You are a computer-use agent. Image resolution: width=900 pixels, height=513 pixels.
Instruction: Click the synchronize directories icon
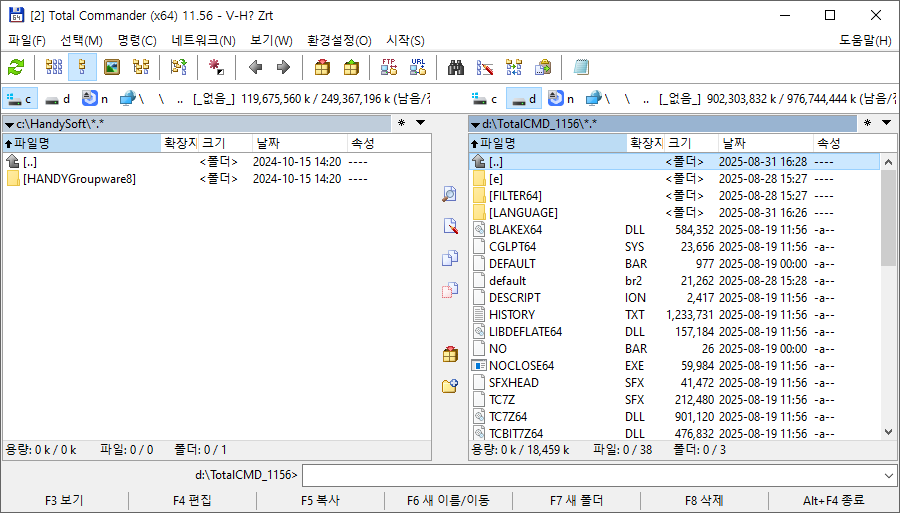514,67
